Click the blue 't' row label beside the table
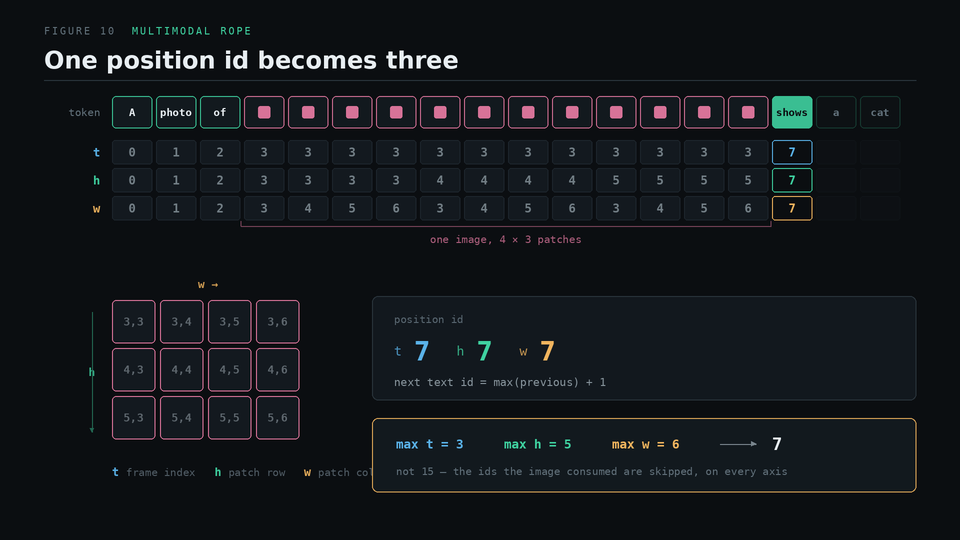 (x=97, y=152)
